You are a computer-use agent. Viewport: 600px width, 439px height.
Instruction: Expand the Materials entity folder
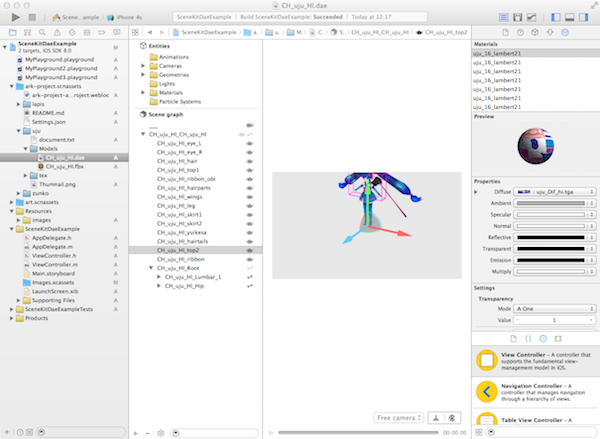tap(143, 93)
